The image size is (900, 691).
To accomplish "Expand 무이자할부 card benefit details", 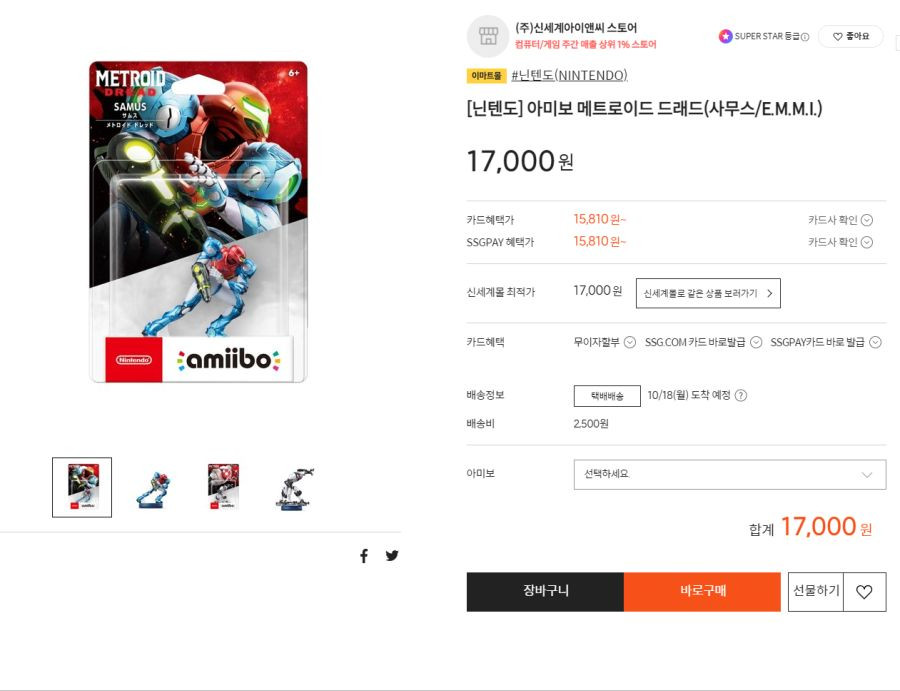I will tap(604, 342).
